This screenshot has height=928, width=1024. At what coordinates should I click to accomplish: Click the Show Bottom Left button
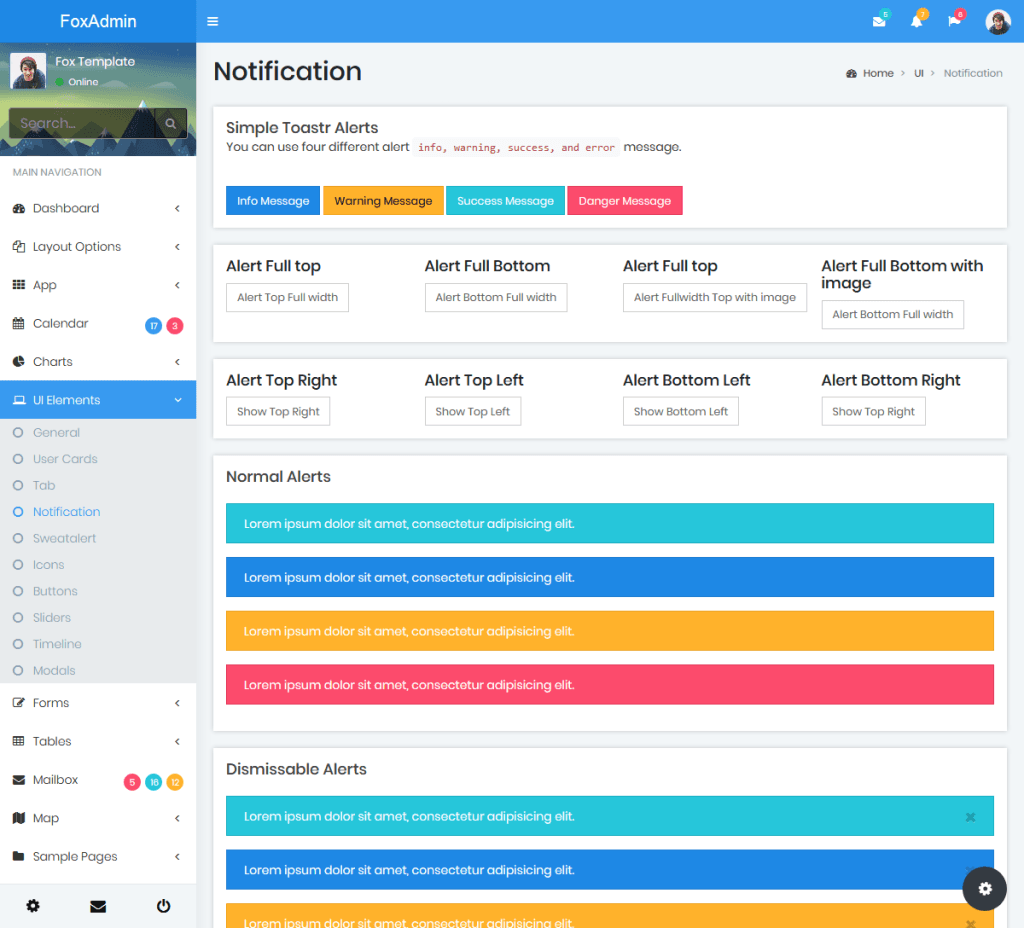[680, 410]
